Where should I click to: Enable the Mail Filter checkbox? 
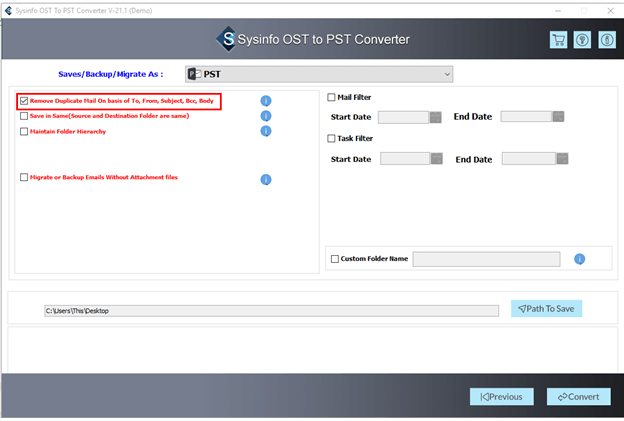(331, 97)
